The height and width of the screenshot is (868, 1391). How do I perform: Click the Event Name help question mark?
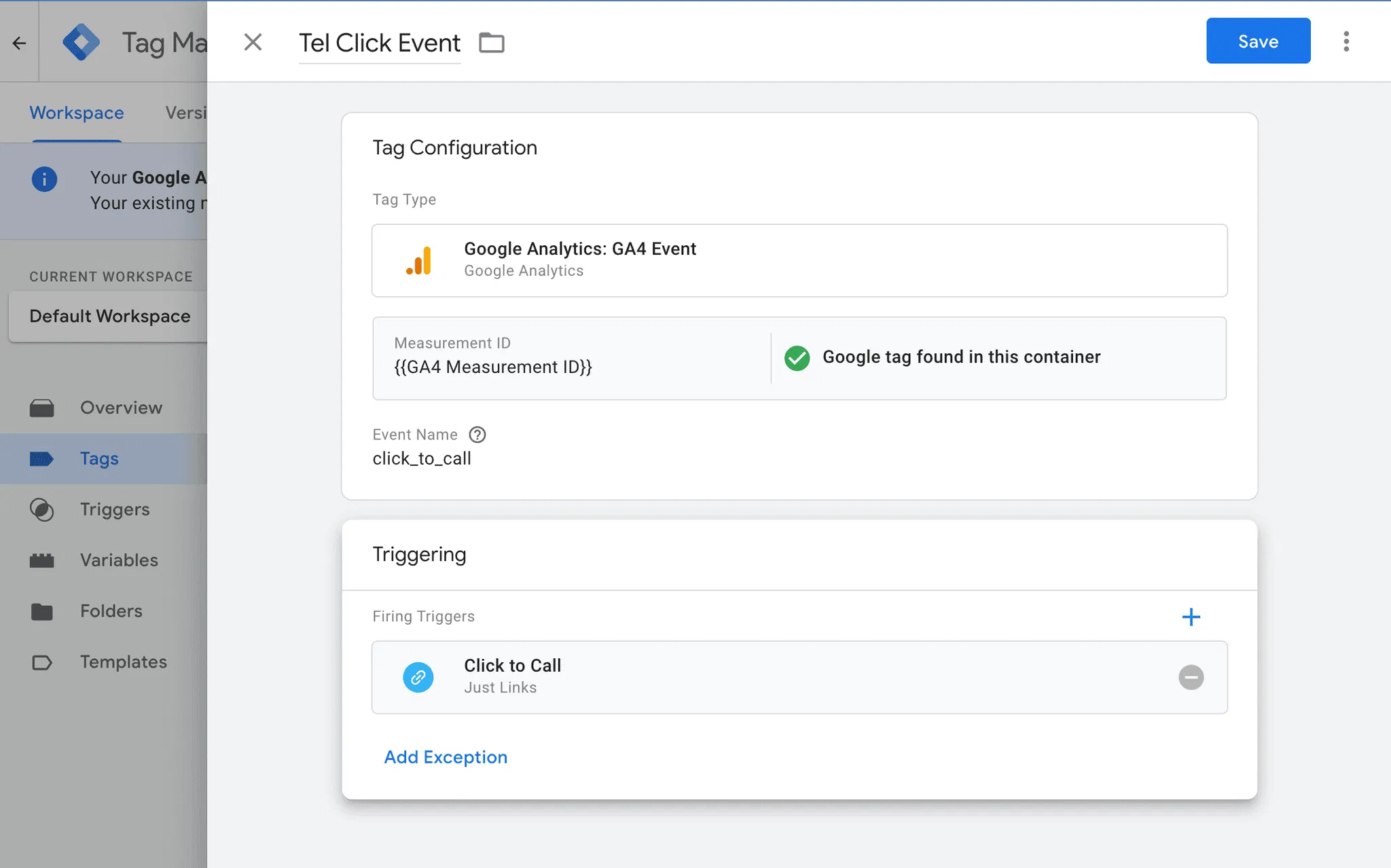tap(477, 435)
